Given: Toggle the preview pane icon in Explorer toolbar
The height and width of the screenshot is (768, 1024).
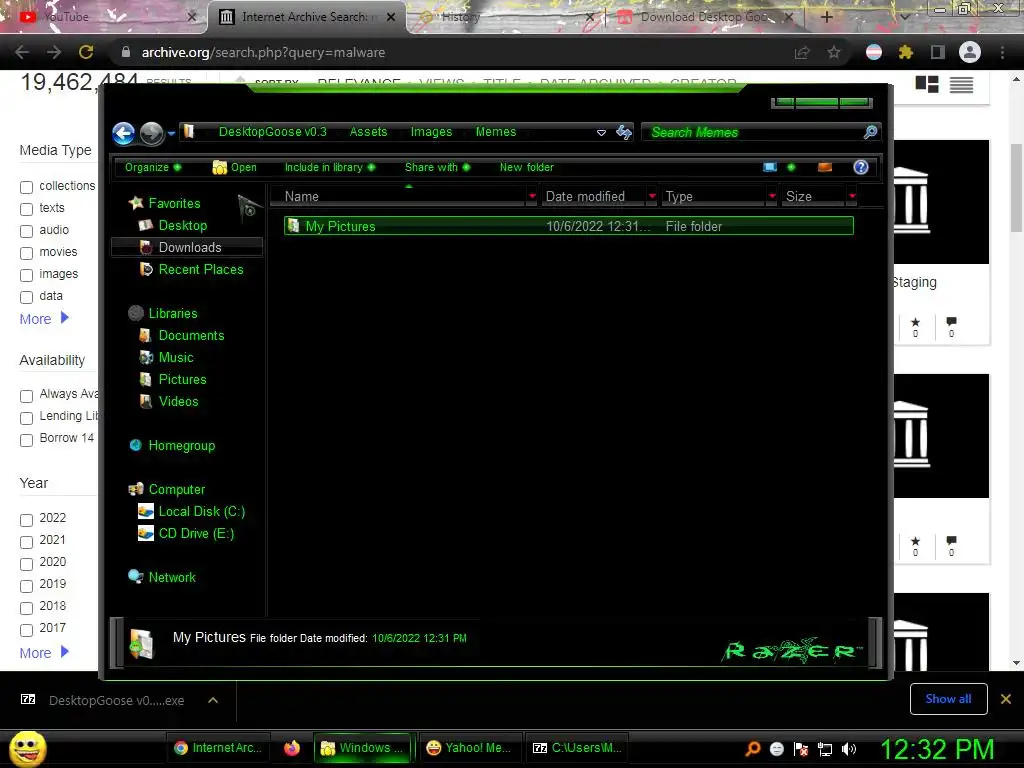Looking at the screenshot, I should coord(825,167).
